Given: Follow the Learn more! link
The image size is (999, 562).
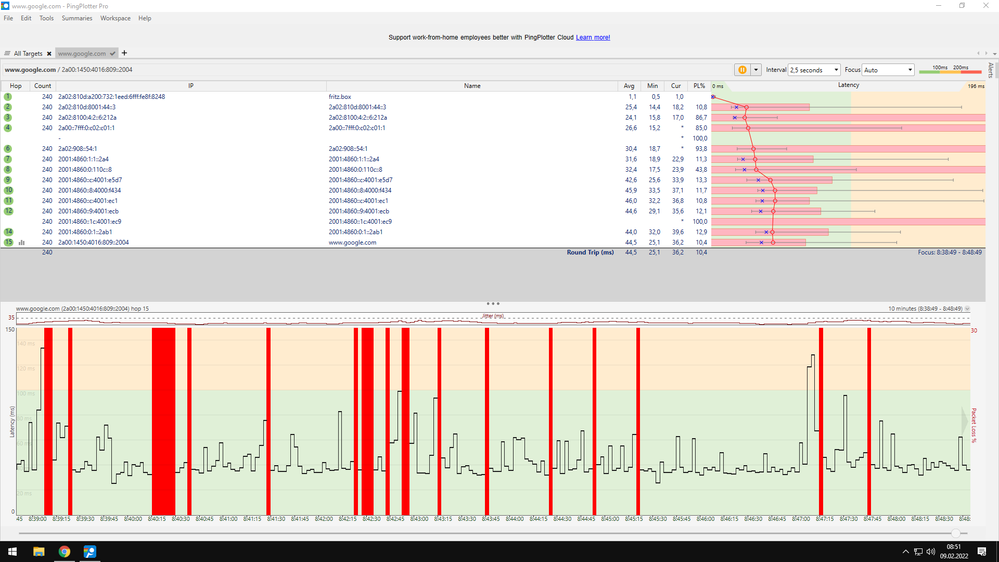Looking at the screenshot, I should (593, 38).
